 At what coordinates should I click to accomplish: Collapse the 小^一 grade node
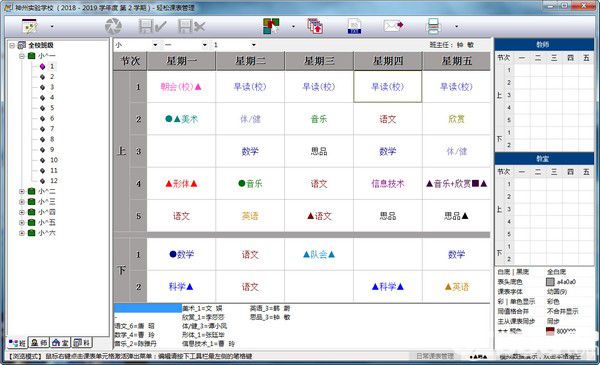[x=22, y=56]
